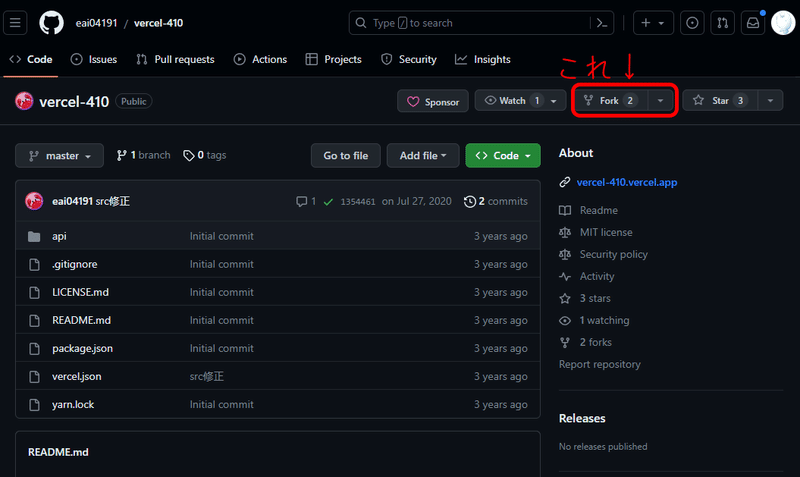Click the fork icon next to 2 forks

[x=565, y=342]
